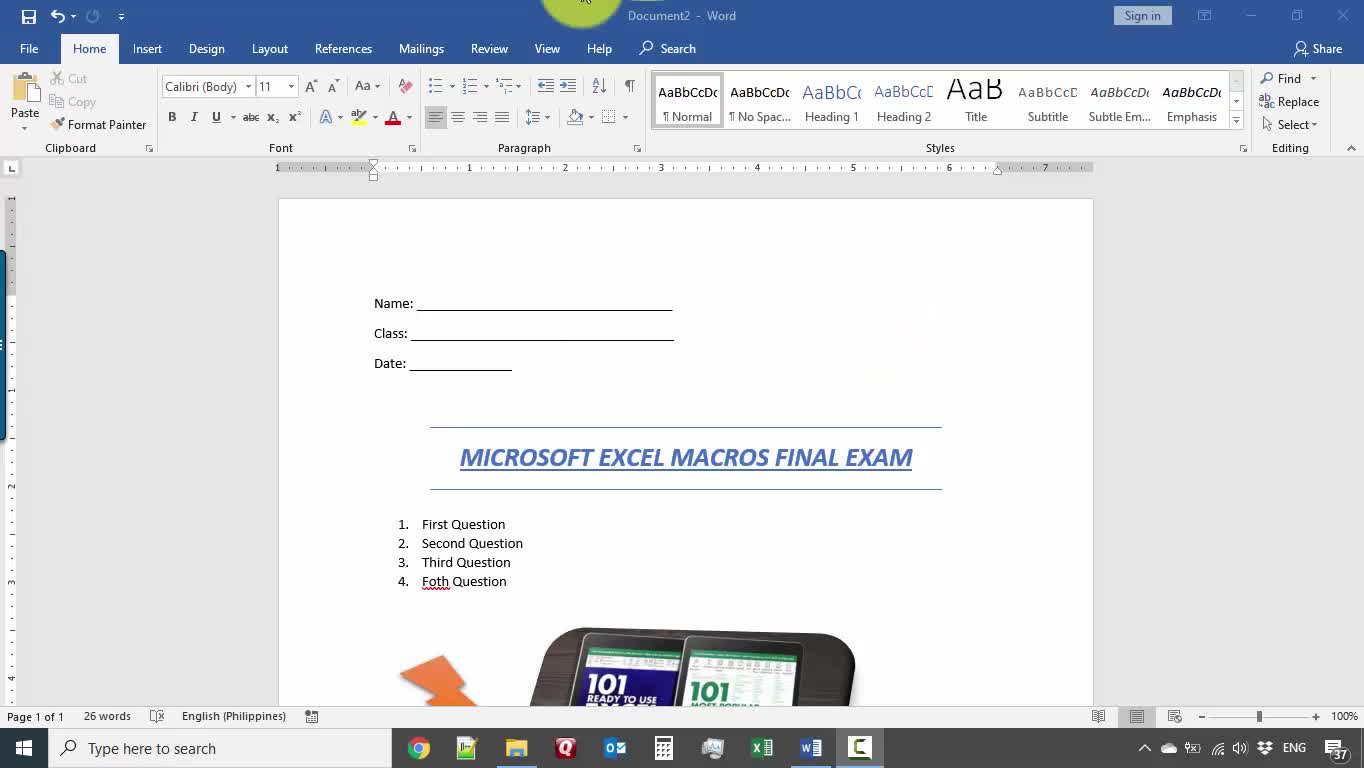This screenshot has width=1364, height=768.
Task: Open the Mailings ribbon tab
Action: (x=421, y=49)
